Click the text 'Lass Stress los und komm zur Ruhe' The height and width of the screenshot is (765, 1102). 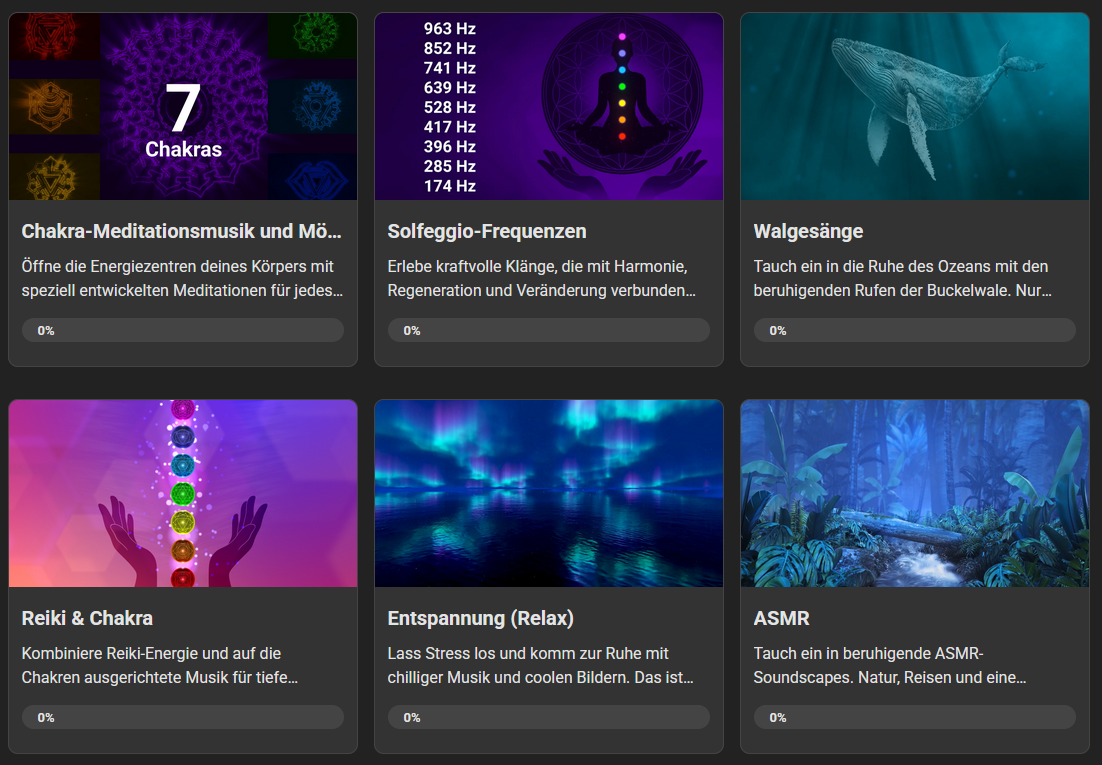540,665
